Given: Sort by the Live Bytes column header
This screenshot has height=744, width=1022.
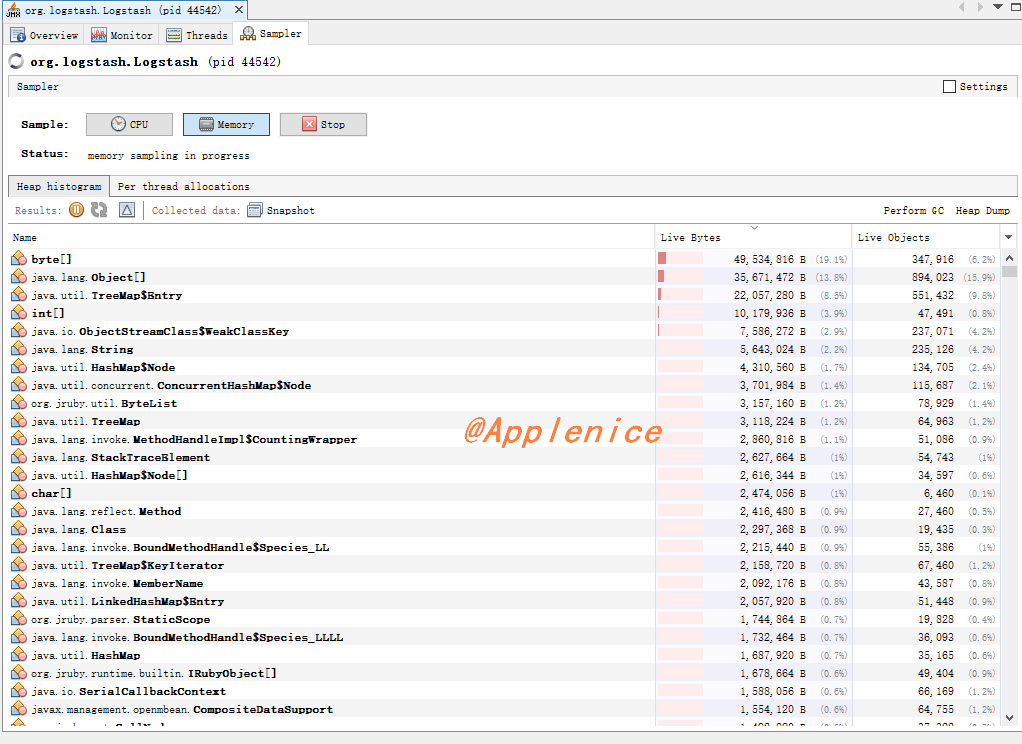Looking at the screenshot, I should [753, 237].
